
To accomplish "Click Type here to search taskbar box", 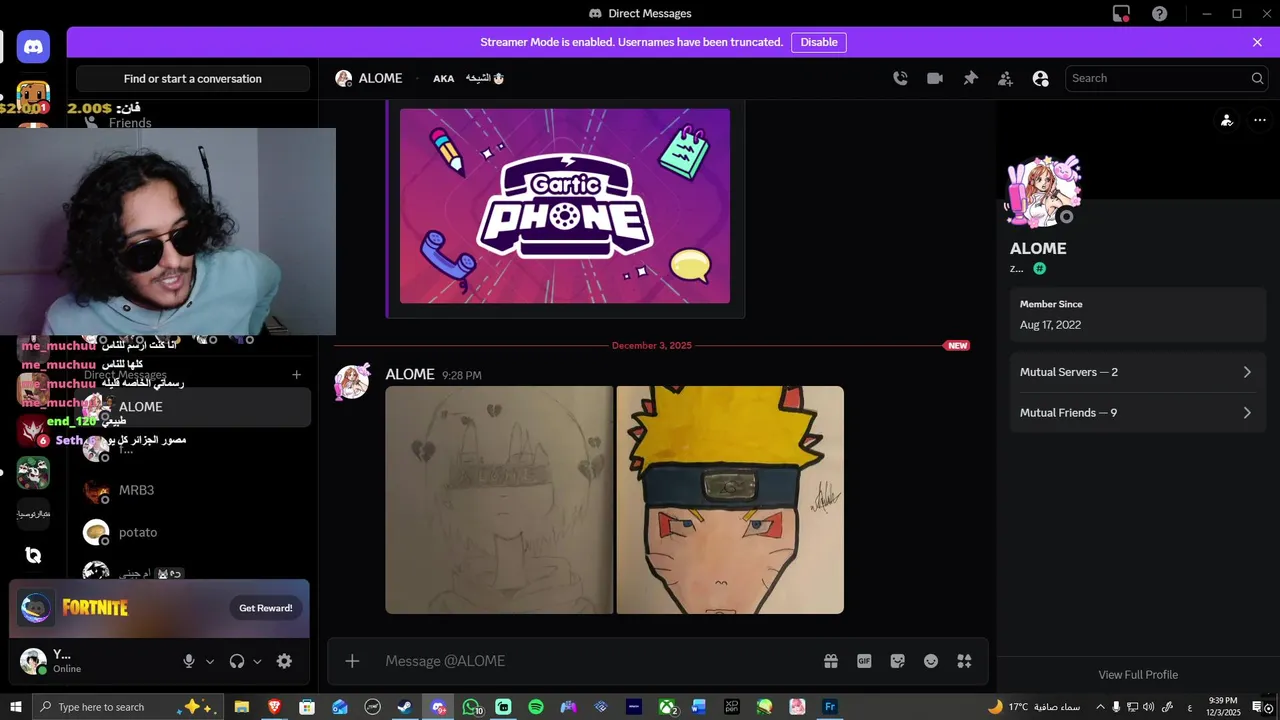I will [x=127, y=707].
